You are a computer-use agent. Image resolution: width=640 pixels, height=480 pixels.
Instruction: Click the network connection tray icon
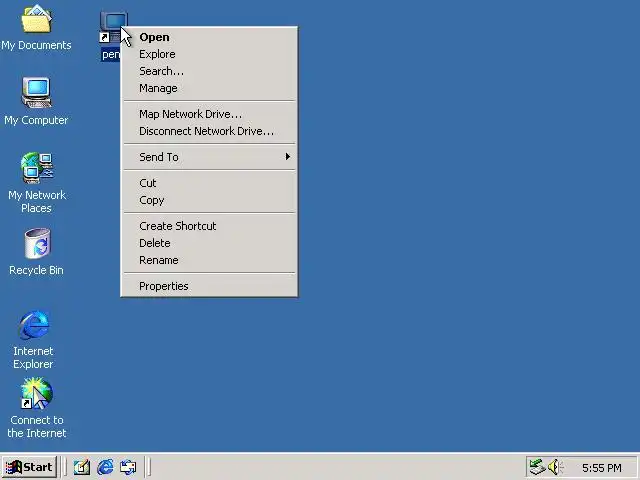[537, 467]
